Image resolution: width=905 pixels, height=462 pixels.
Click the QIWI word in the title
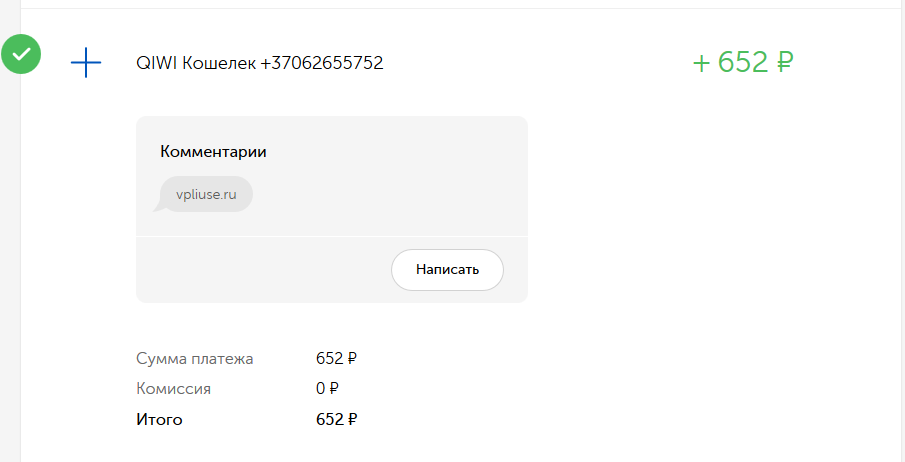156,62
